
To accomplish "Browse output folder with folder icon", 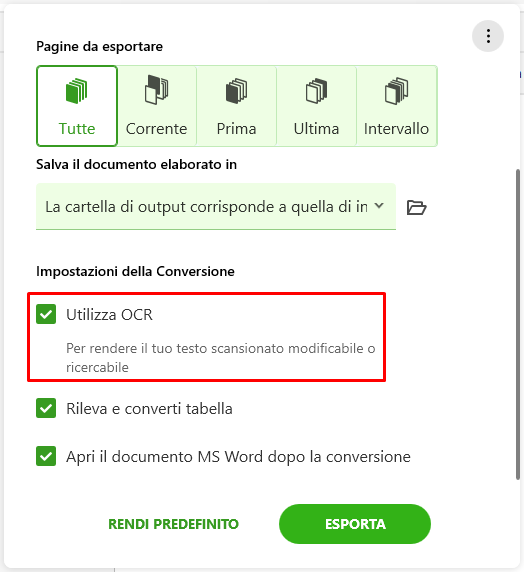I will tap(416, 207).
